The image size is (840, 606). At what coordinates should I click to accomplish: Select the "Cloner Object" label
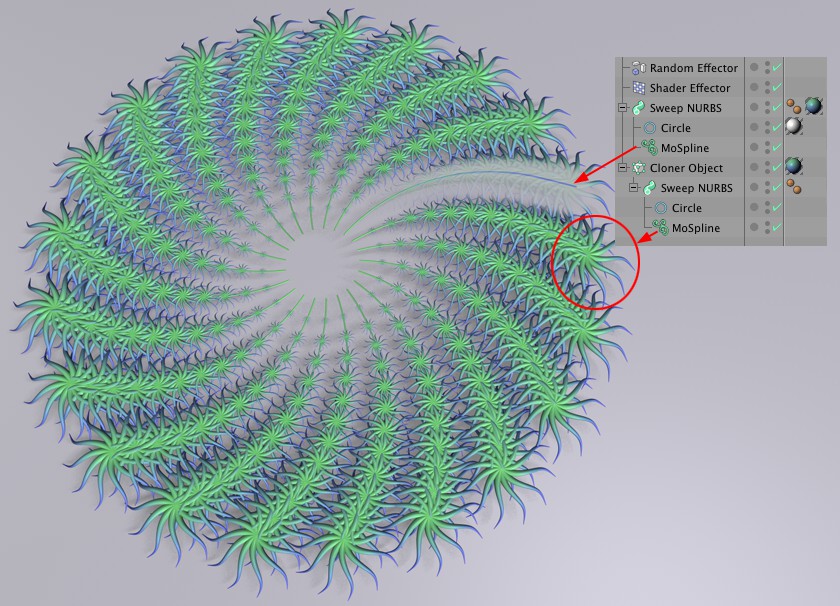[x=686, y=168]
